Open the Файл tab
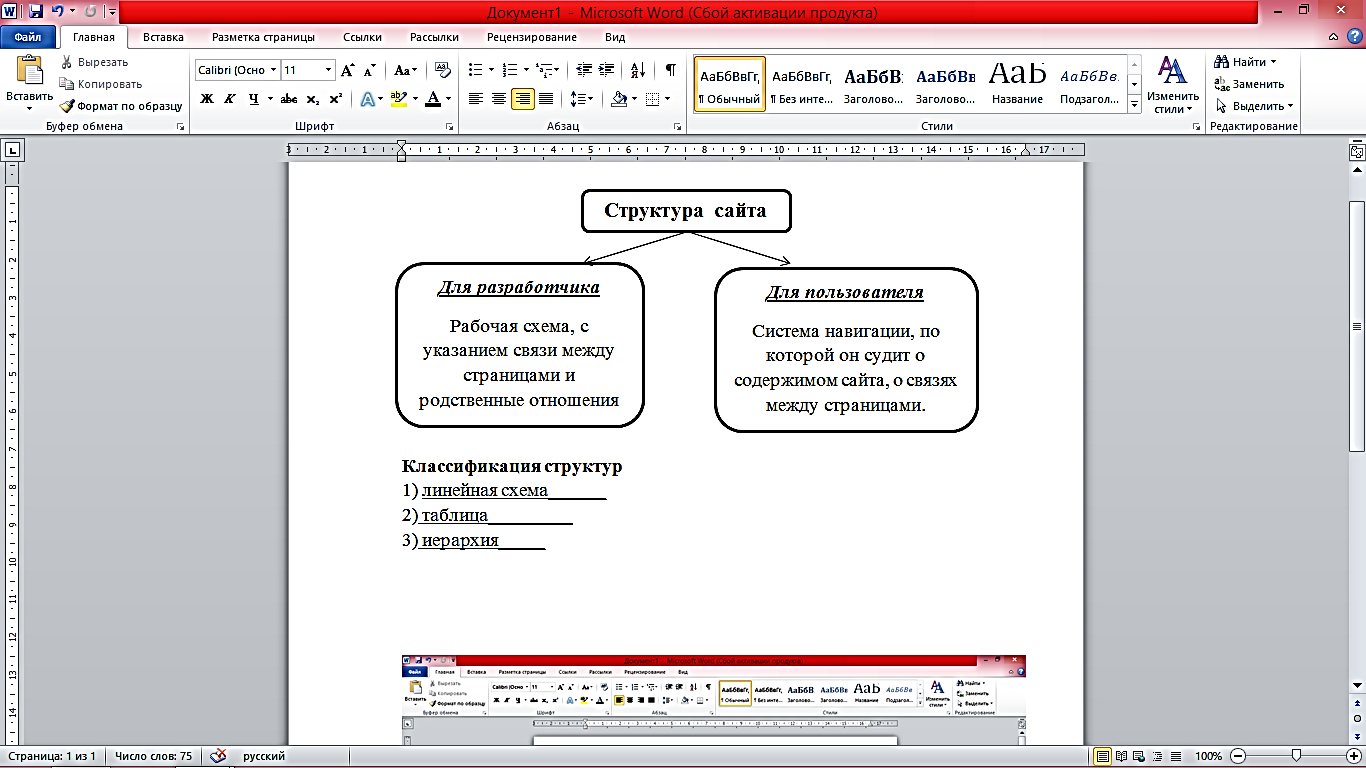This screenshot has height=768, width=1366. [28, 37]
